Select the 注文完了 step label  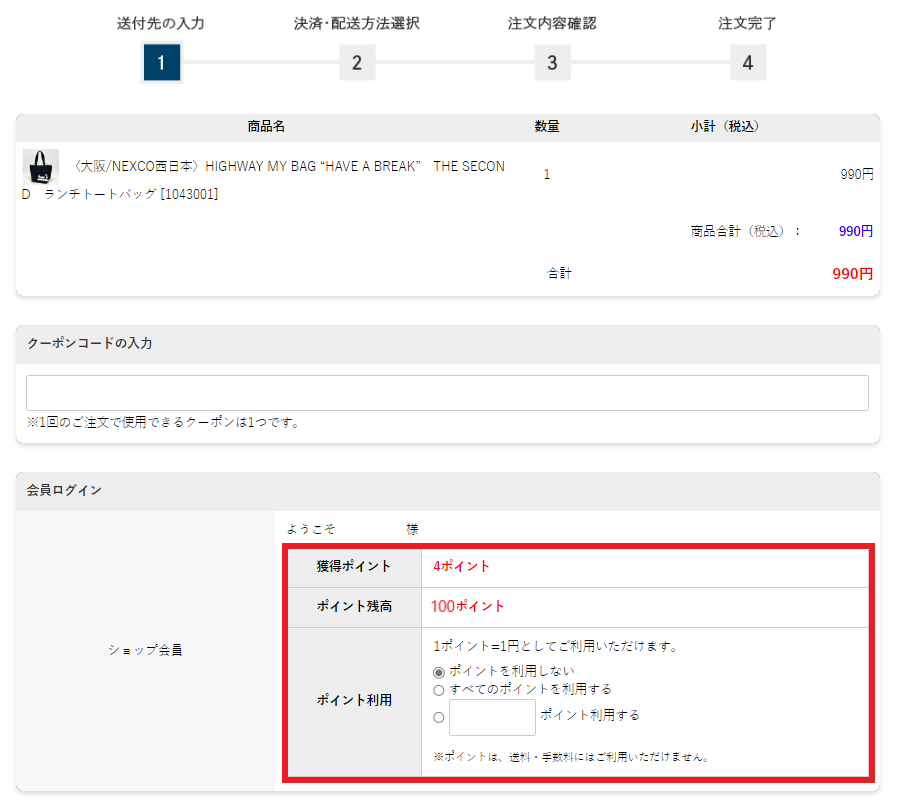pos(747,23)
